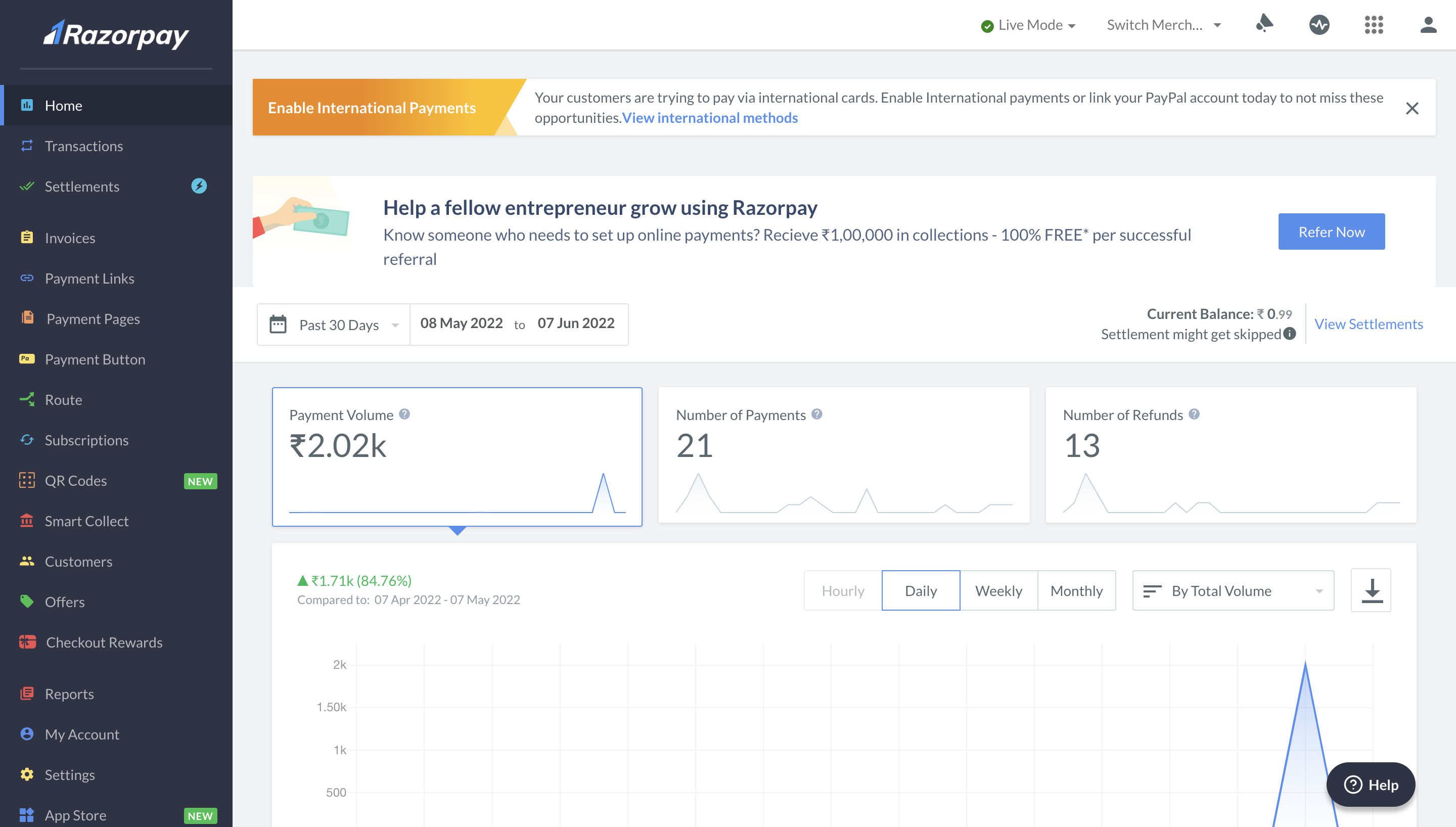
Task: Click the Number of Refunds help icon
Action: tap(1194, 414)
